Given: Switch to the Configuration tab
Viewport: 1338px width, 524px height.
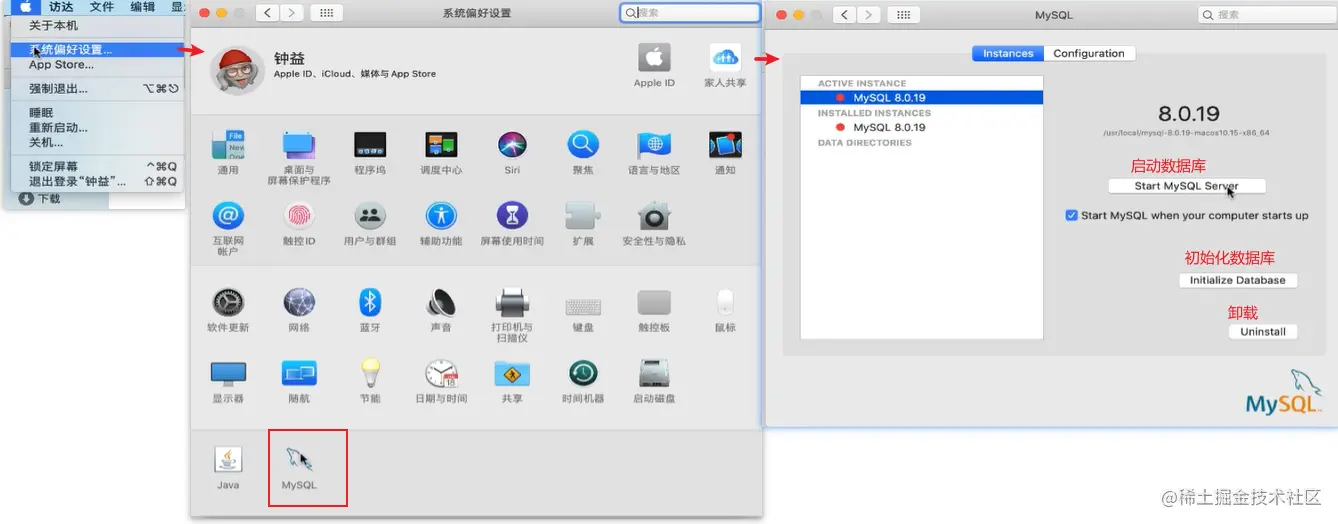Looking at the screenshot, I should pos(1089,54).
